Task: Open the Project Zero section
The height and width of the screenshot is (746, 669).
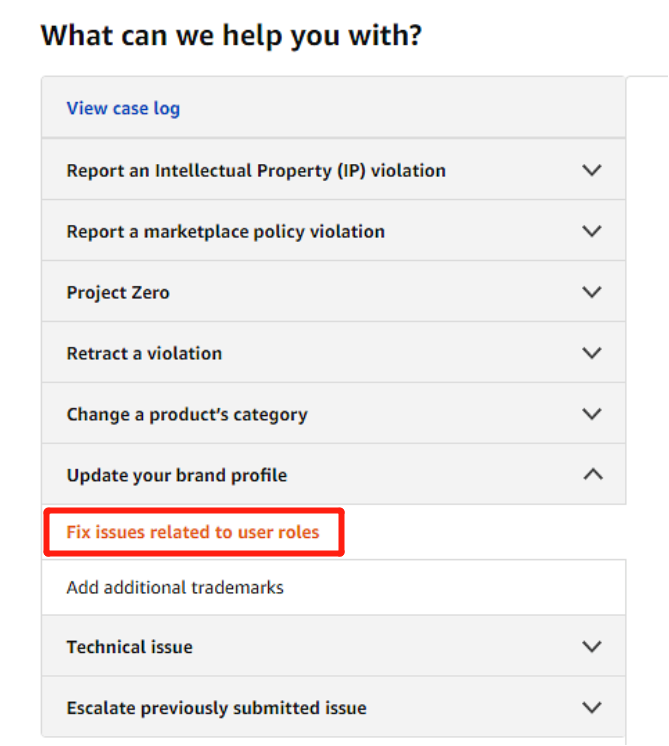Action: tap(334, 292)
